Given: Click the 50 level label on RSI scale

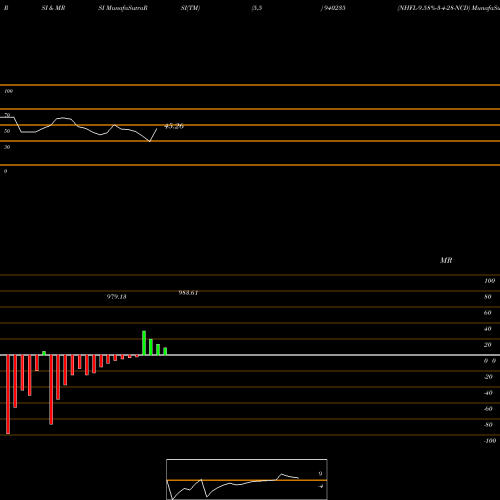Looking at the screenshot, I should pyautogui.click(x=7, y=131).
